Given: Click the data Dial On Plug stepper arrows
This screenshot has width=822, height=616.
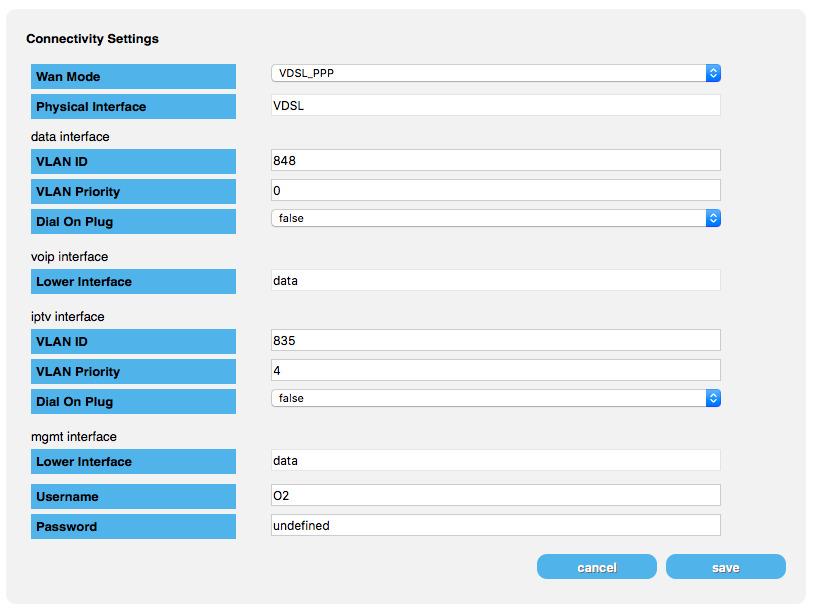Looking at the screenshot, I should pyautogui.click(x=713, y=218).
